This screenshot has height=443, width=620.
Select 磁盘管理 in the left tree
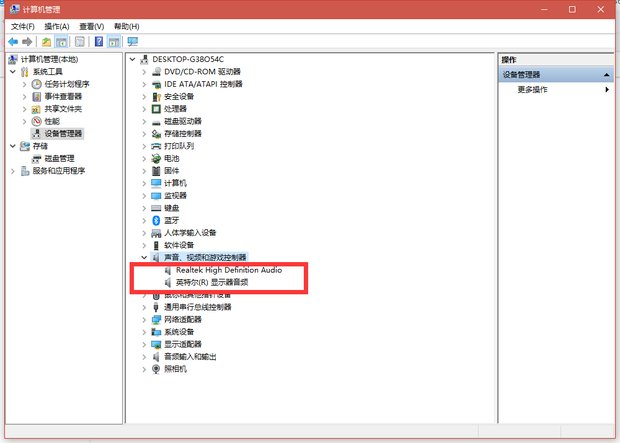click(x=59, y=158)
